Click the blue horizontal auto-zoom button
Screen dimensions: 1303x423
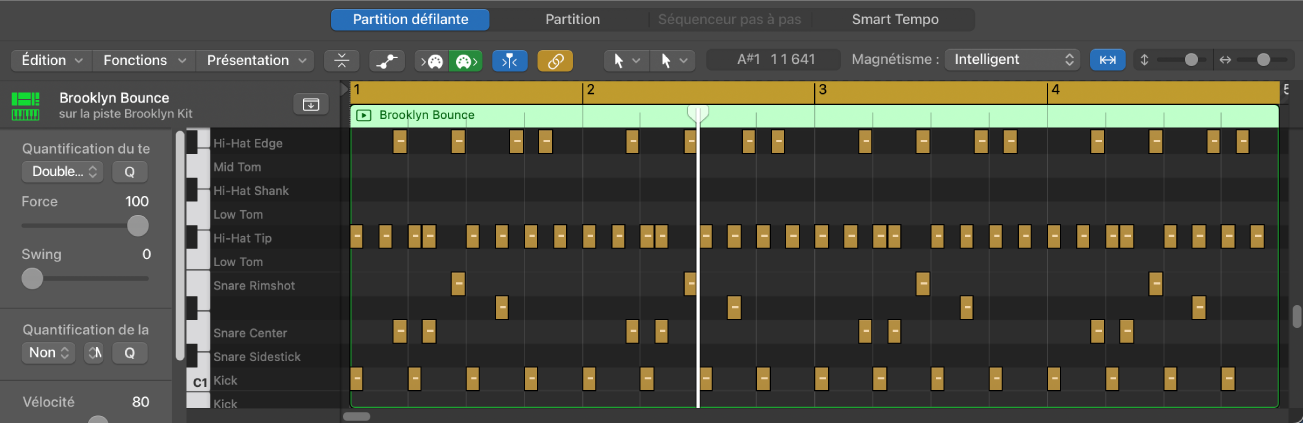point(1107,60)
